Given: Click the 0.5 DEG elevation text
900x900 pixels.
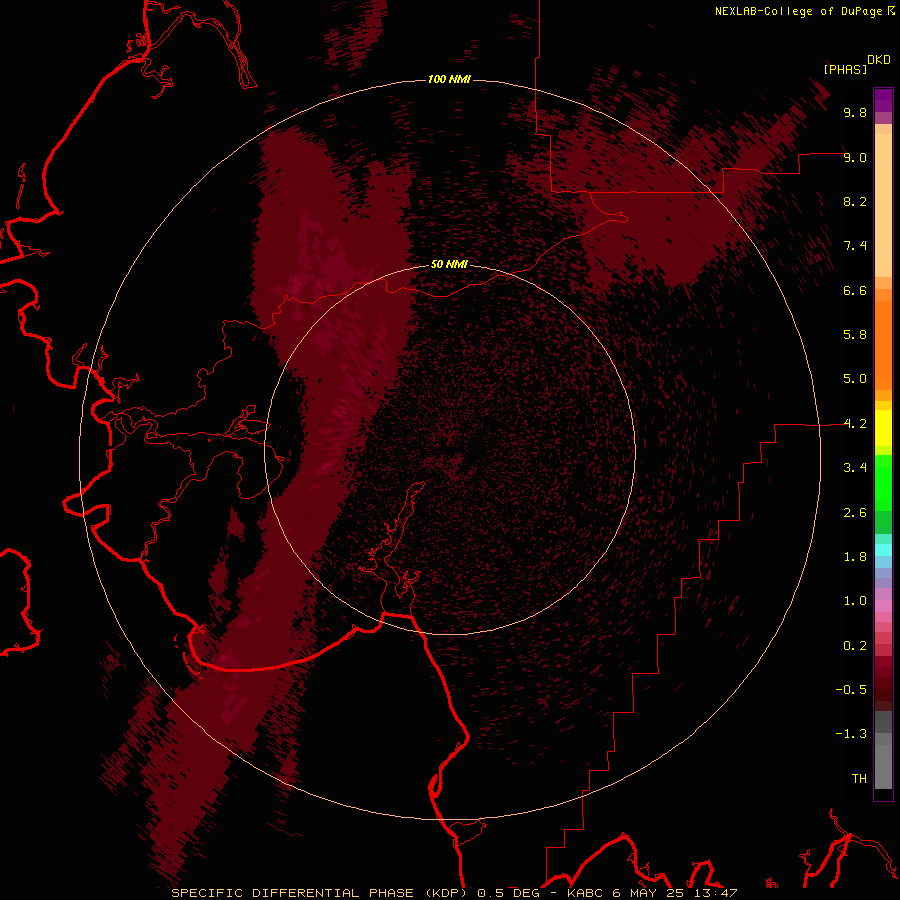Looking at the screenshot, I should pos(508,893).
